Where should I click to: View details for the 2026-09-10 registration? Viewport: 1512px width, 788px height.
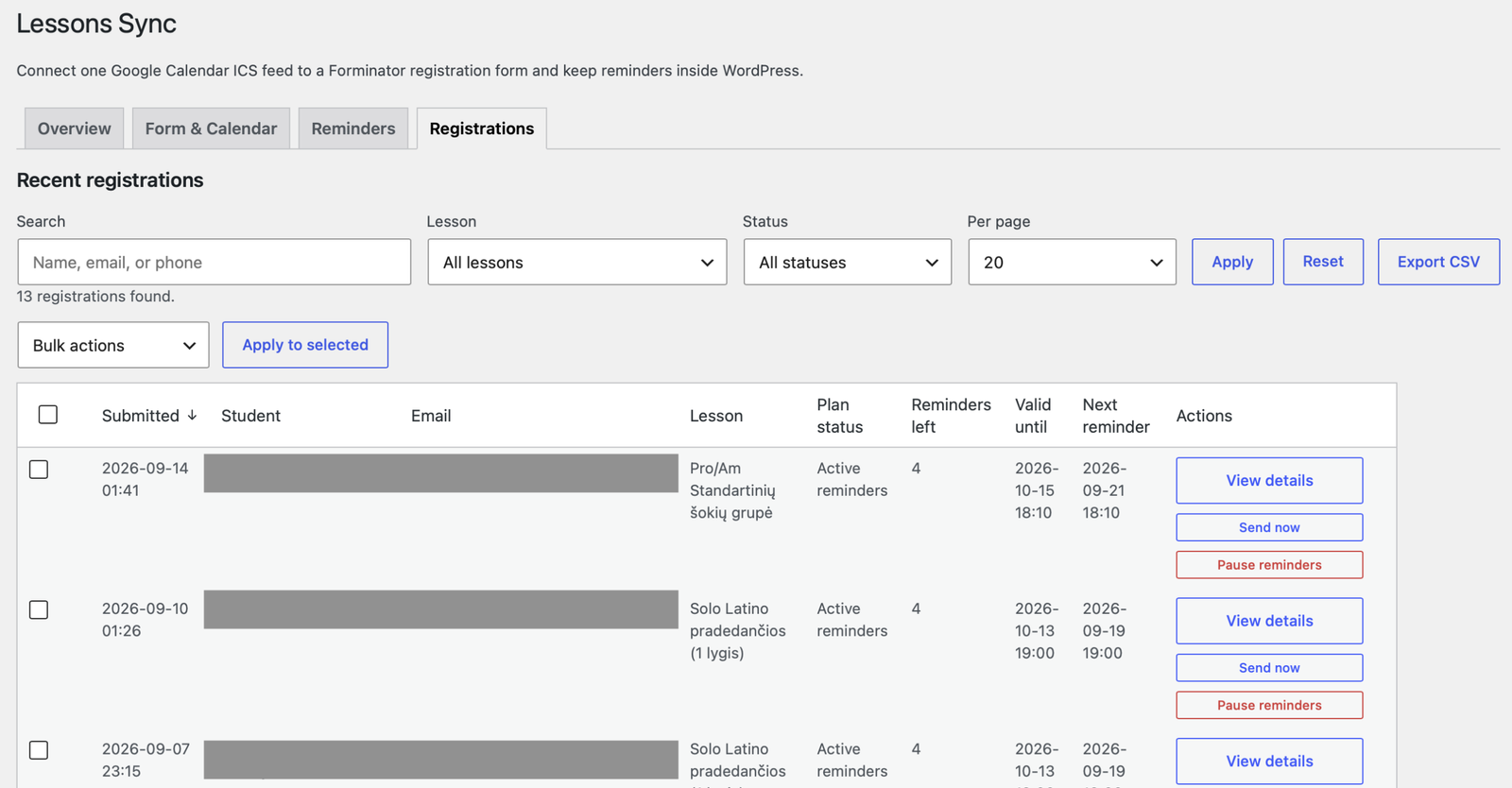(1269, 621)
